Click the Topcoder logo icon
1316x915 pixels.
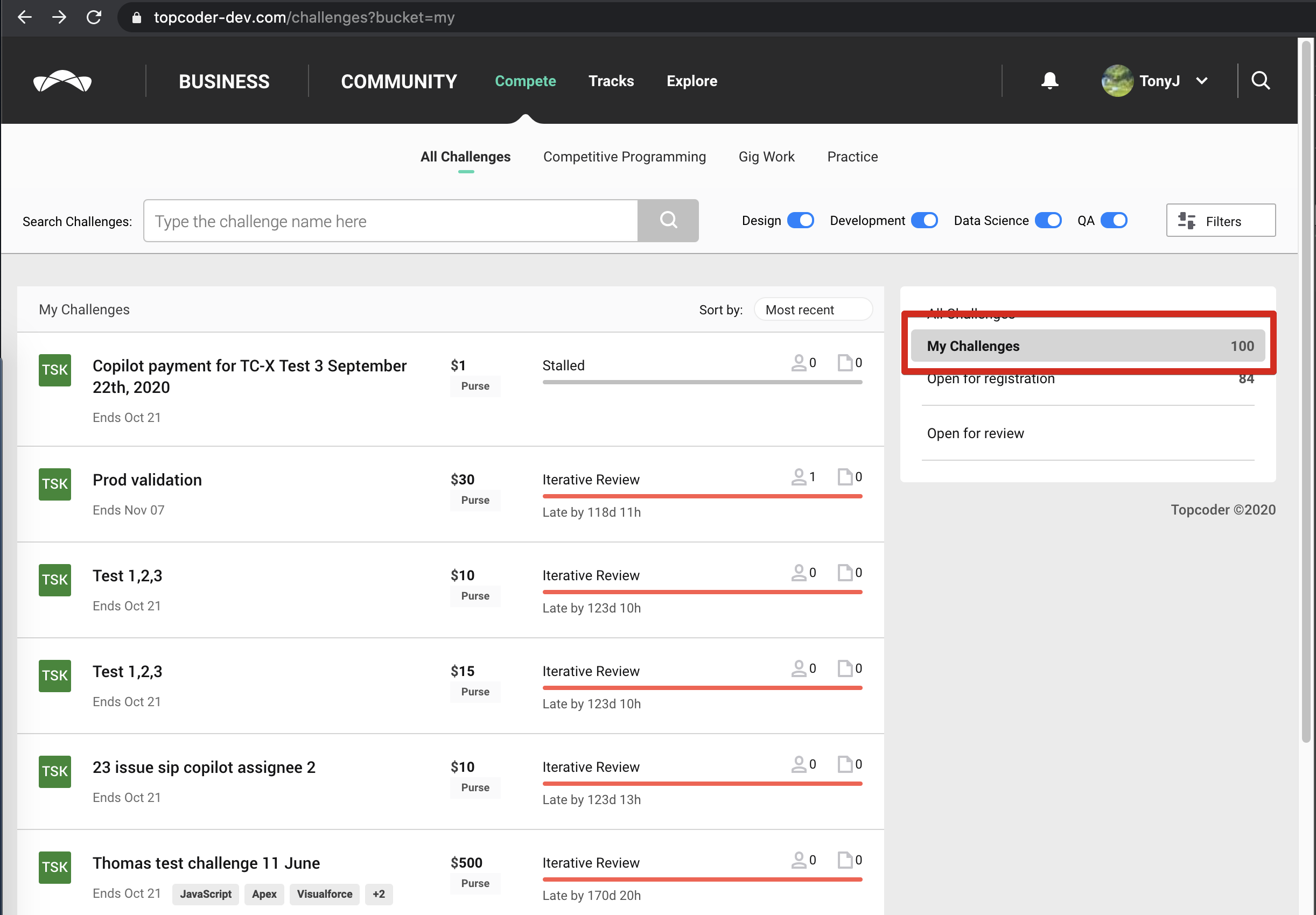pyautogui.click(x=62, y=81)
